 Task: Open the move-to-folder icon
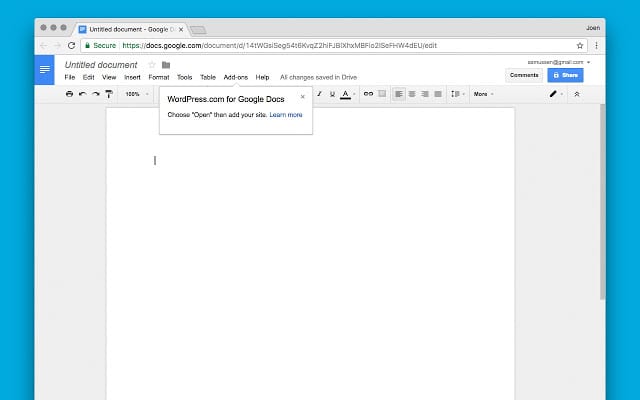166,65
